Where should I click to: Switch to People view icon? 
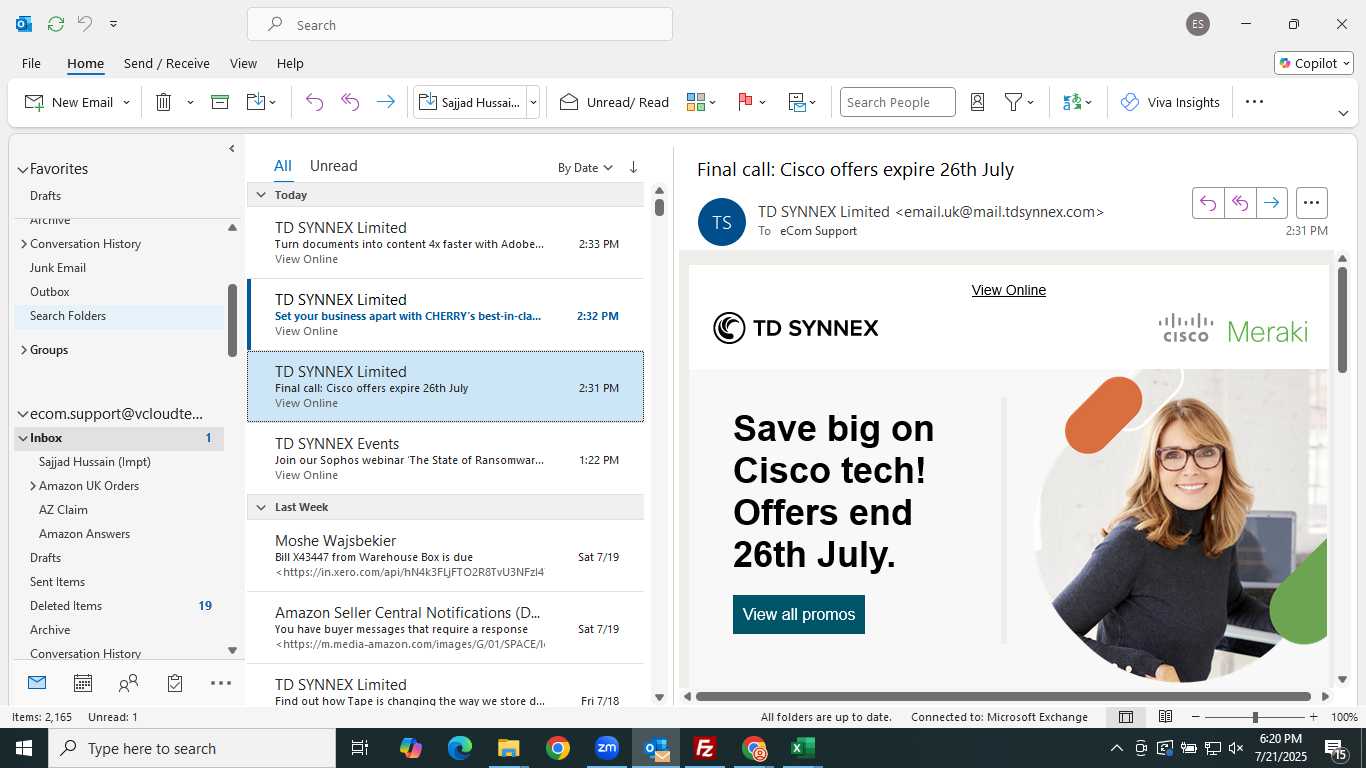click(128, 683)
